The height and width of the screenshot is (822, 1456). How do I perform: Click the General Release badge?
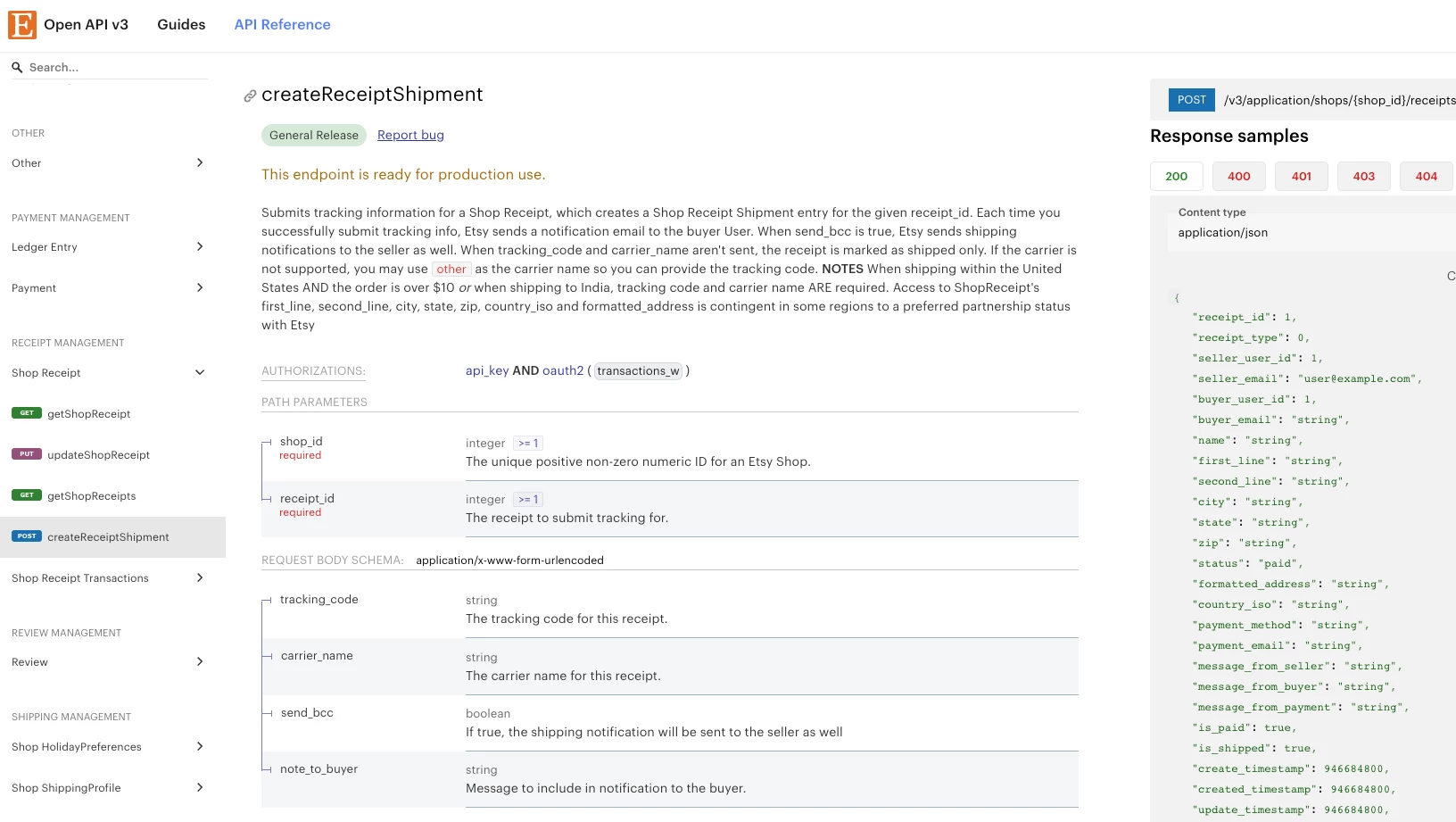(314, 135)
